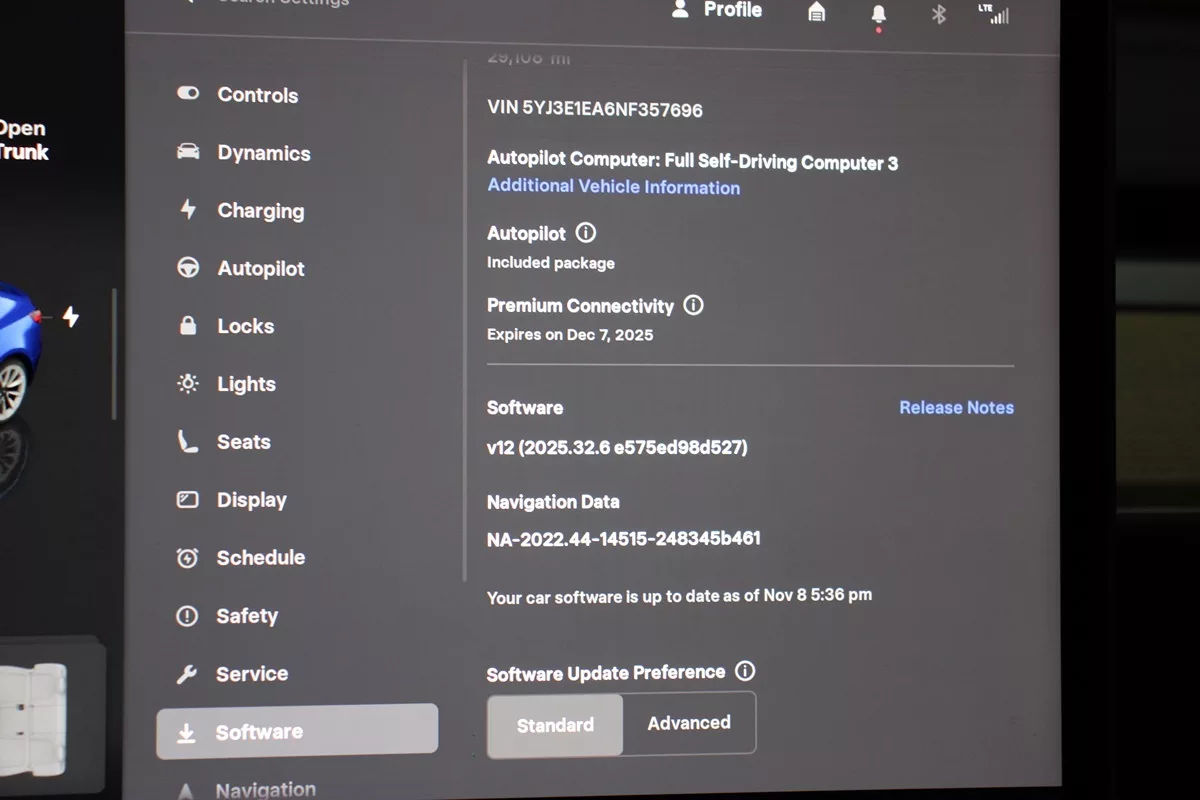Select Standard software update preference
Viewport: 1200px width, 800px height.
(555, 725)
